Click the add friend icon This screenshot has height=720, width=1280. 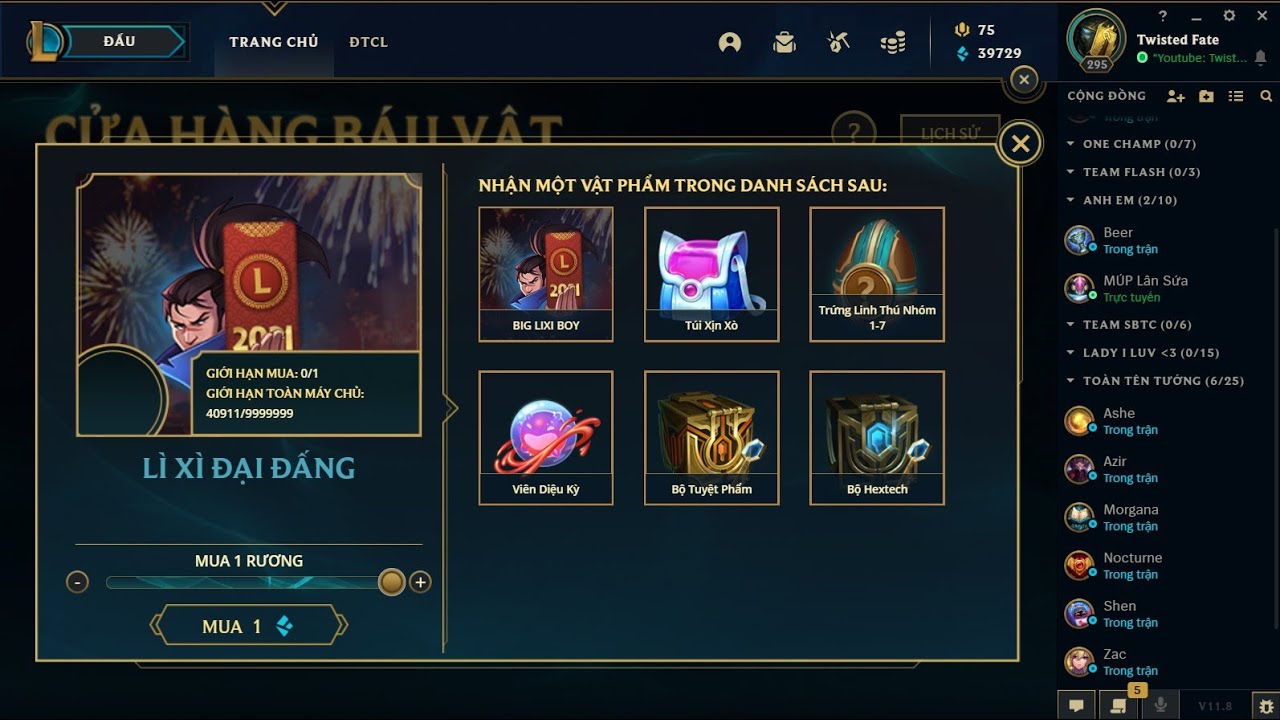pos(1176,96)
